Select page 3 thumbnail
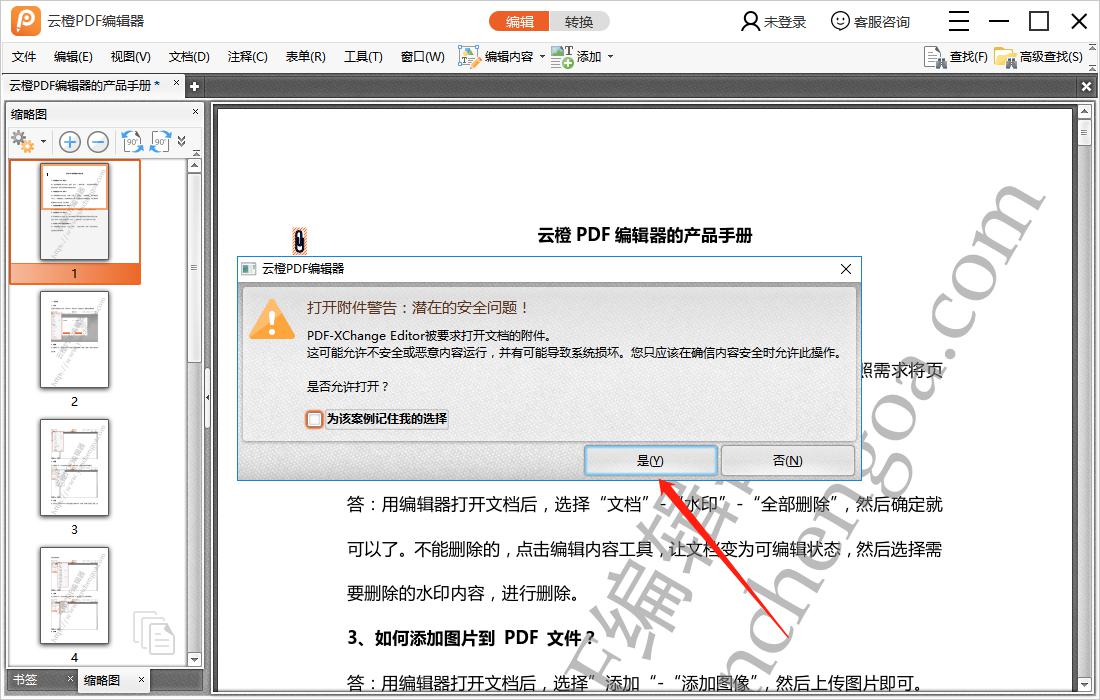Screen dimensions: 1100x700 pyautogui.click(x=74, y=468)
